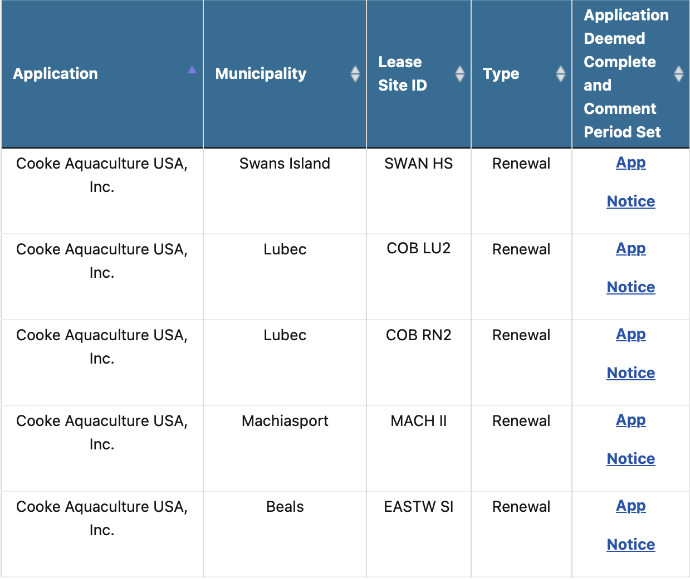Open Notice link for COB LU2 lease
This screenshot has height=580, width=690.
coord(631,287)
